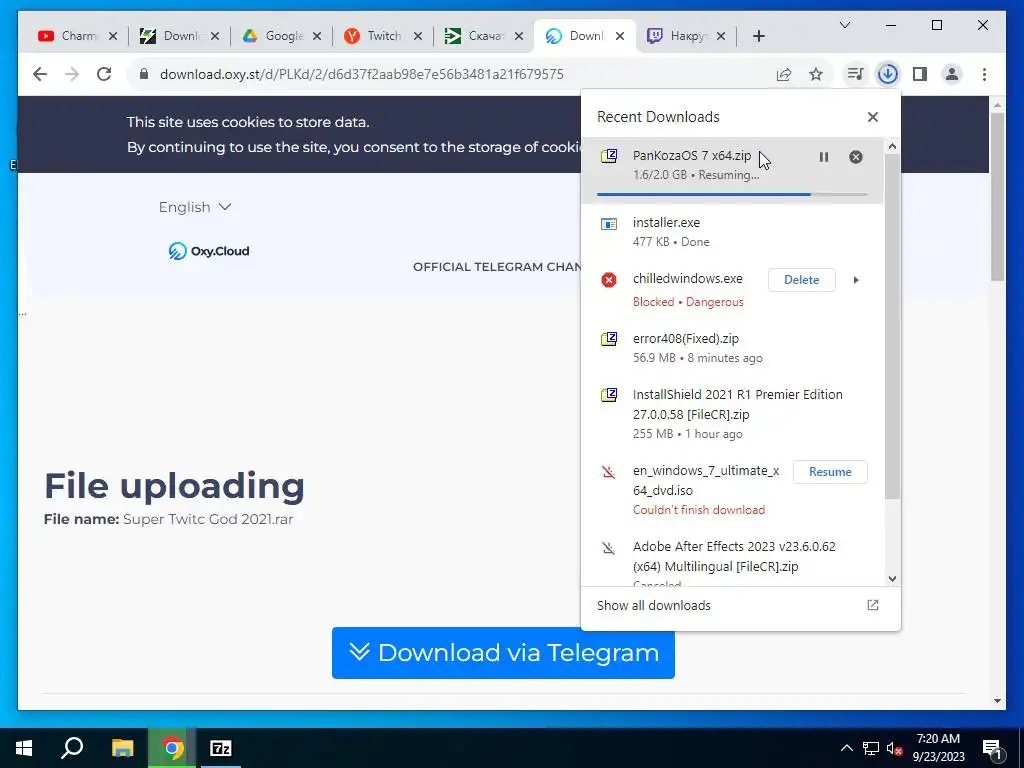Click the error408(Fixed).zip file icon
Screen dimensions: 1024x768
point(609,339)
